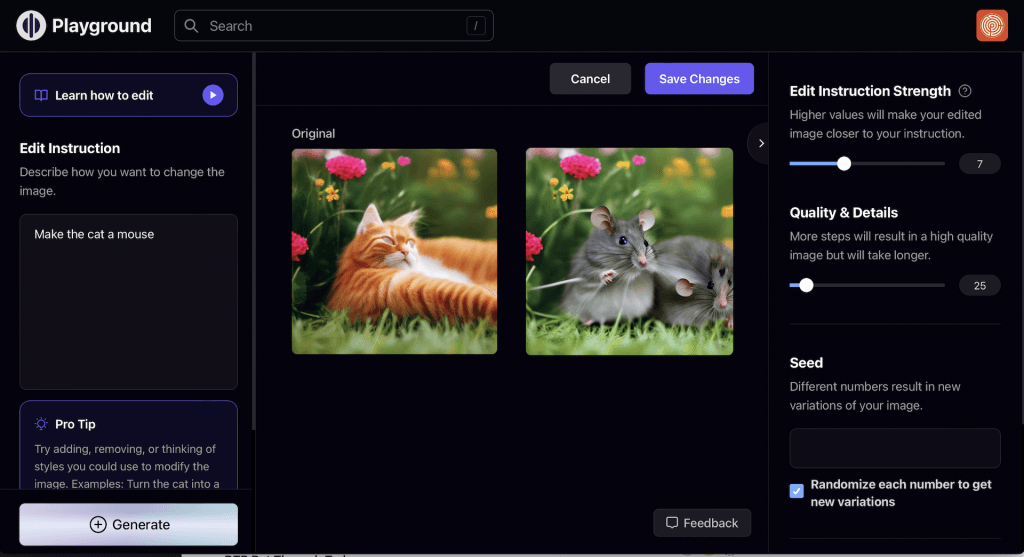The image size is (1024, 557).
Task: Adjust the Quality & Details slider handle
Action: [806, 285]
